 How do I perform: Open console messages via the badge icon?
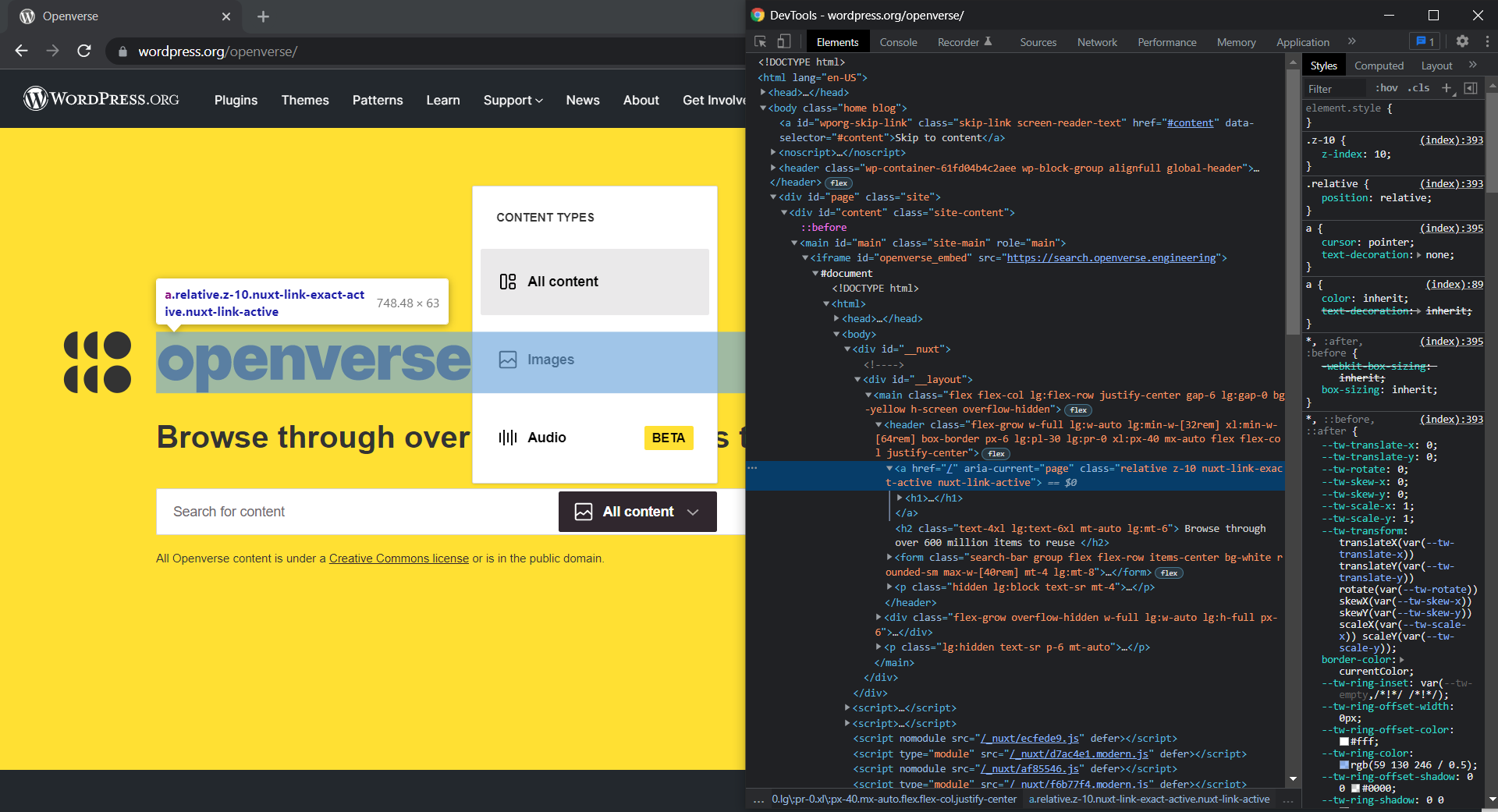[1425, 41]
